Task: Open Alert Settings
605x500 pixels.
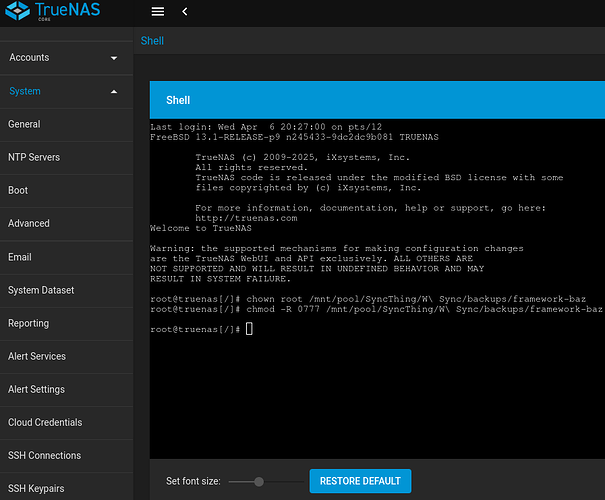Action: pos(66,389)
